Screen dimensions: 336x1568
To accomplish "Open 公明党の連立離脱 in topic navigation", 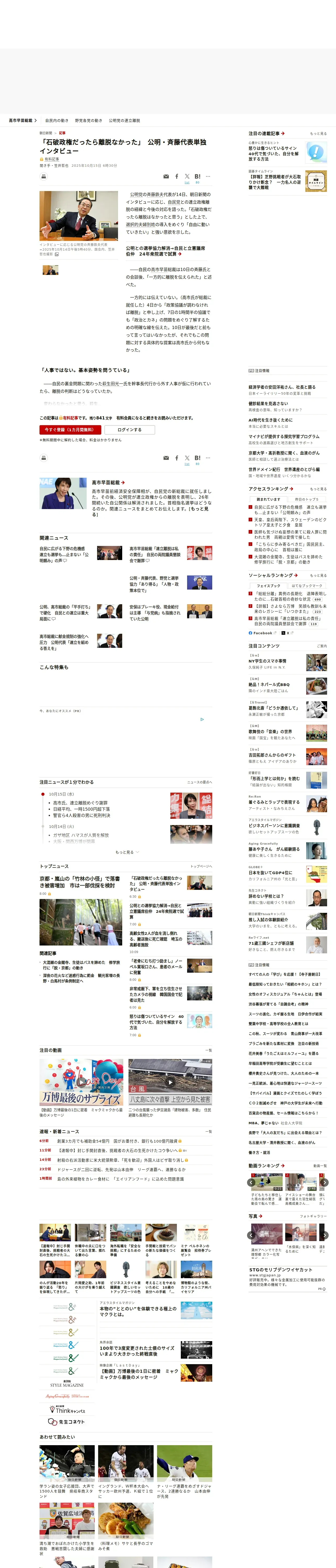I will (x=124, y=120).
